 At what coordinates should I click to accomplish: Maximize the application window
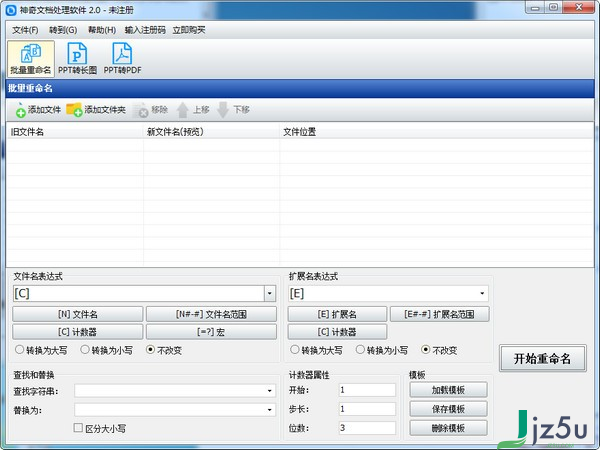pos(553,7)
